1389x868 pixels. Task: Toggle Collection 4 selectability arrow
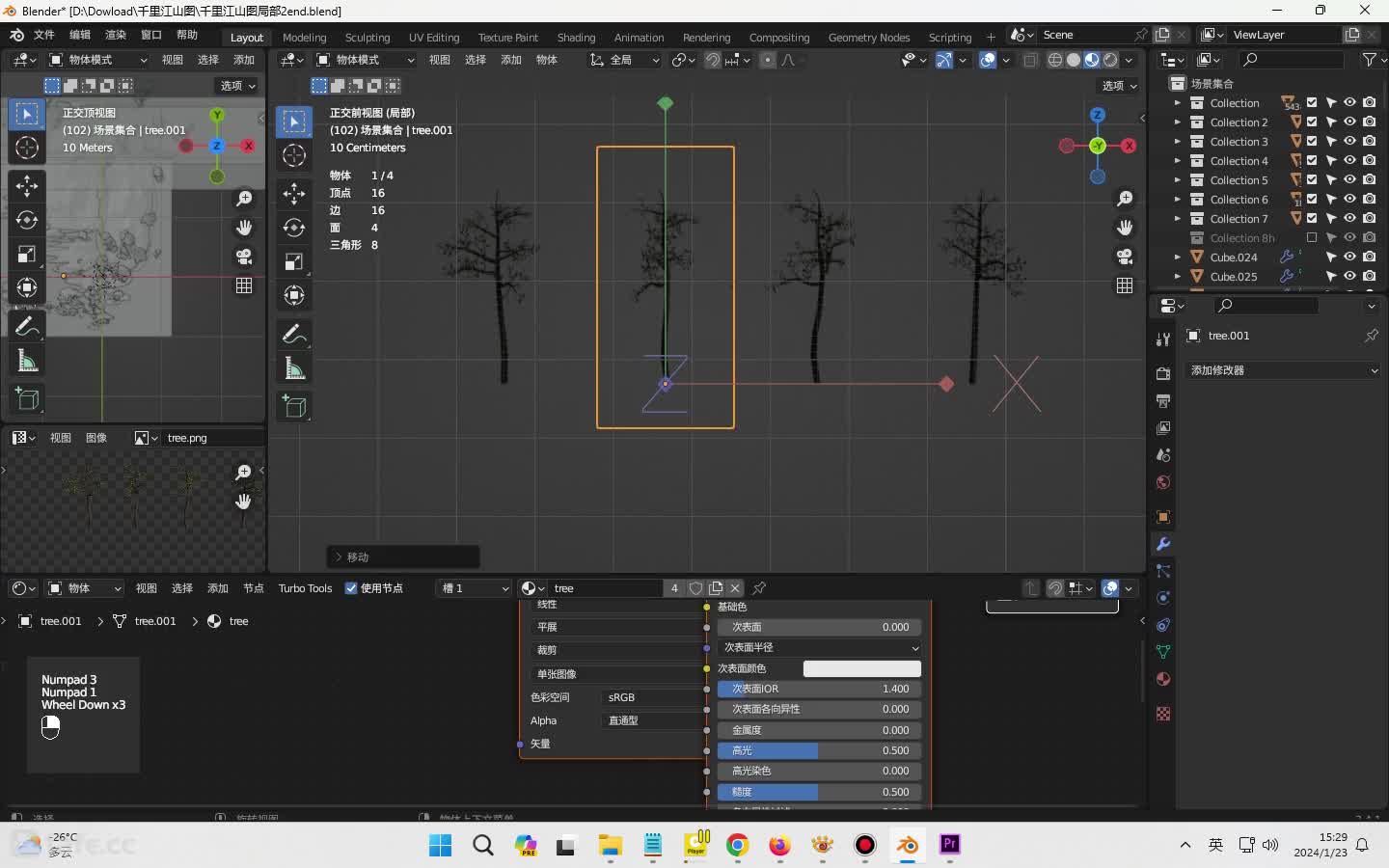(1331, 161)
